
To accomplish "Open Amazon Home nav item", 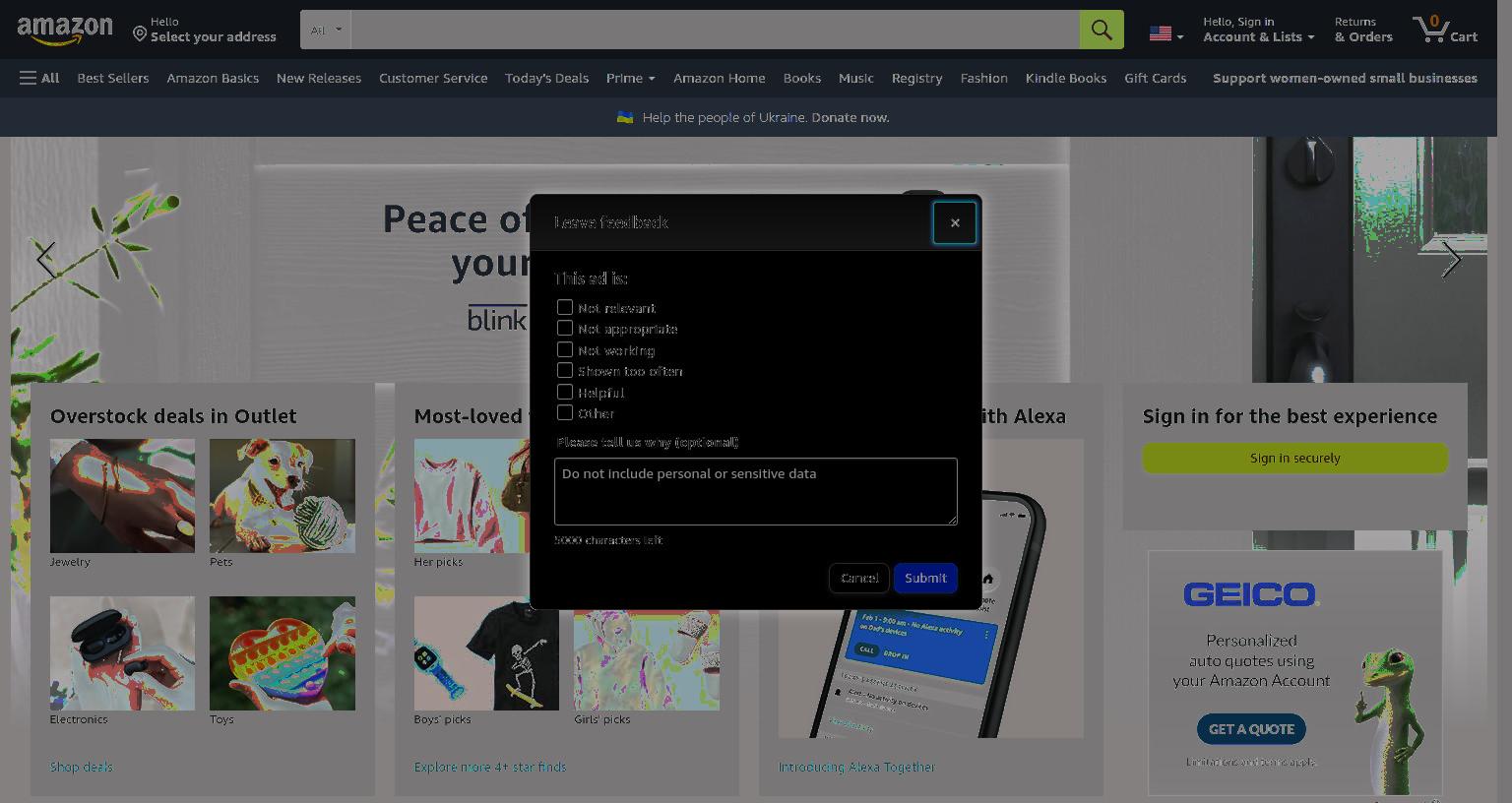I will point(719,78).
